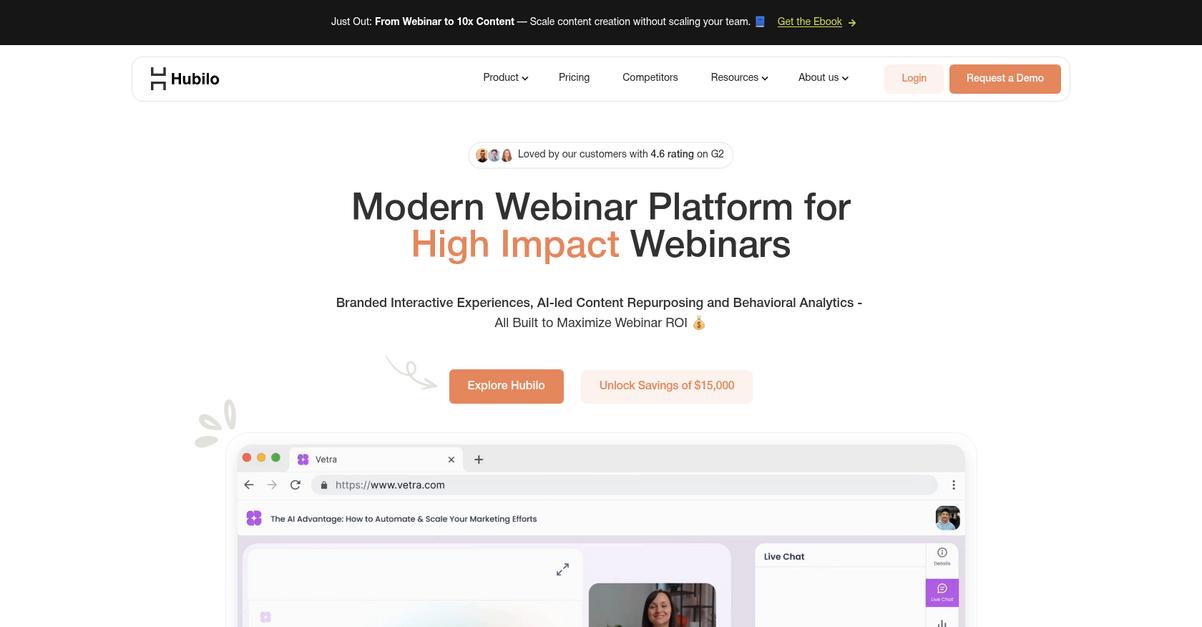
Task: Click the Vetra browser tab in mockup
Action: pos(375,459)
